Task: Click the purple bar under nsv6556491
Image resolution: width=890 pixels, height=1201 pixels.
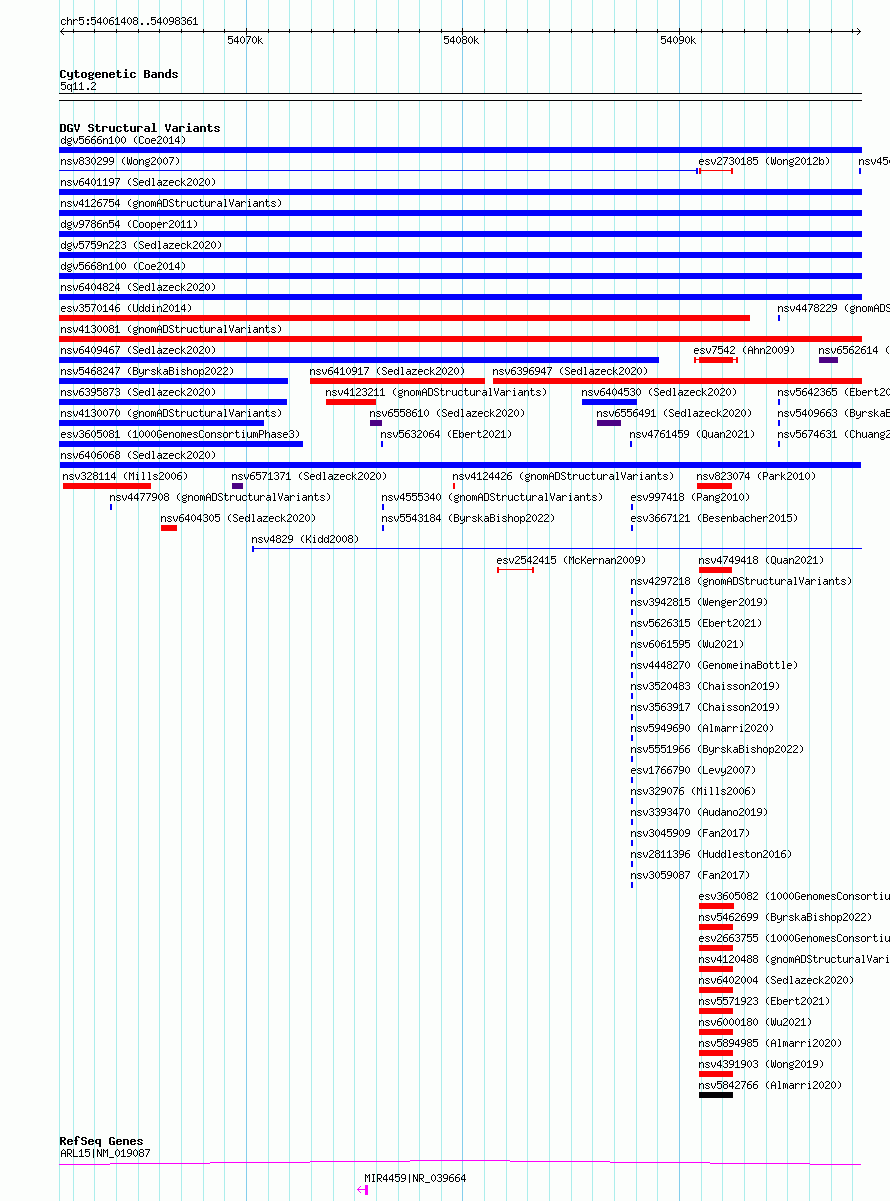Action: click(x=609, y=423)
